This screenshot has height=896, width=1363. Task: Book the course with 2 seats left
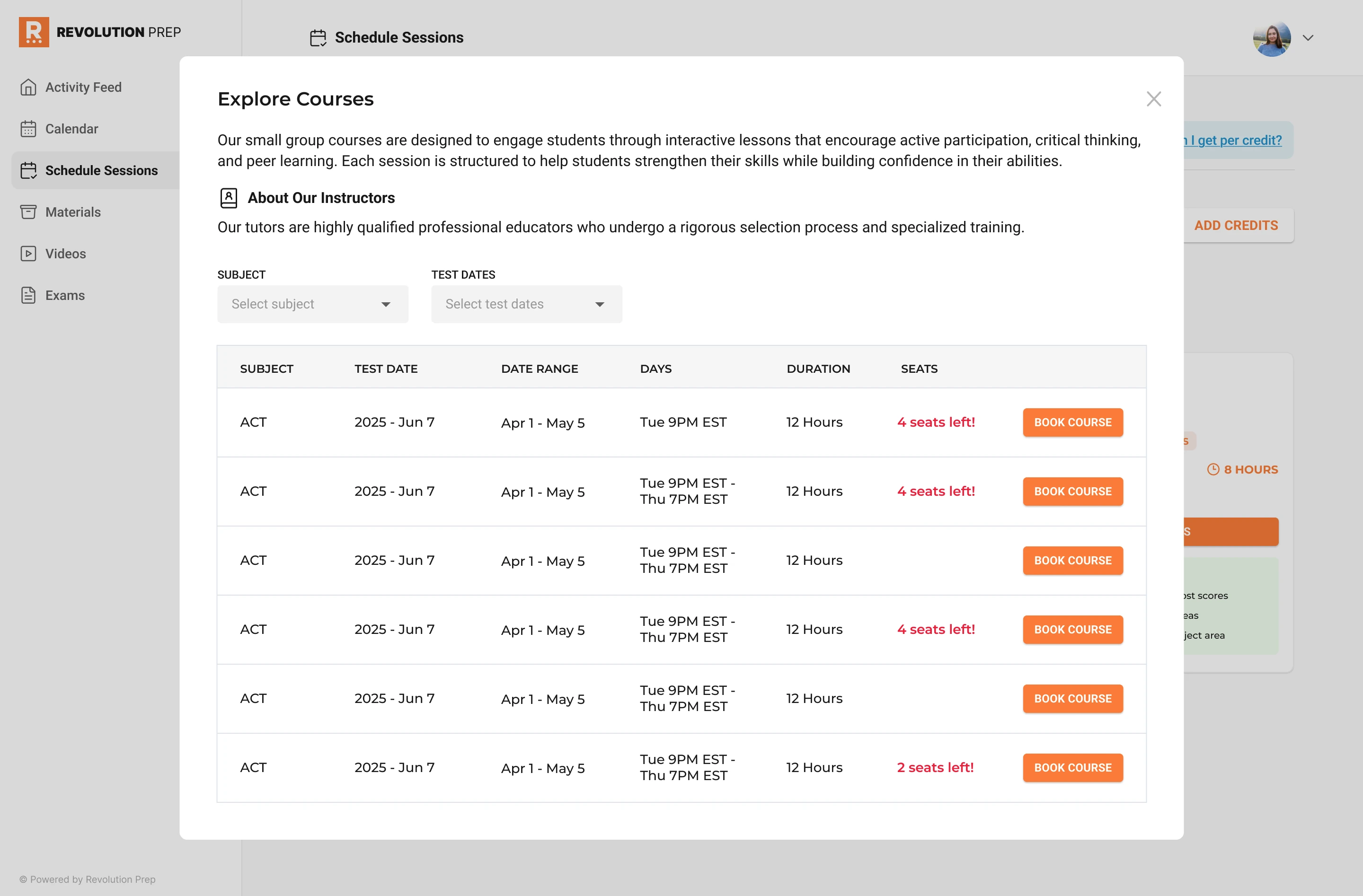[1072, 768]
